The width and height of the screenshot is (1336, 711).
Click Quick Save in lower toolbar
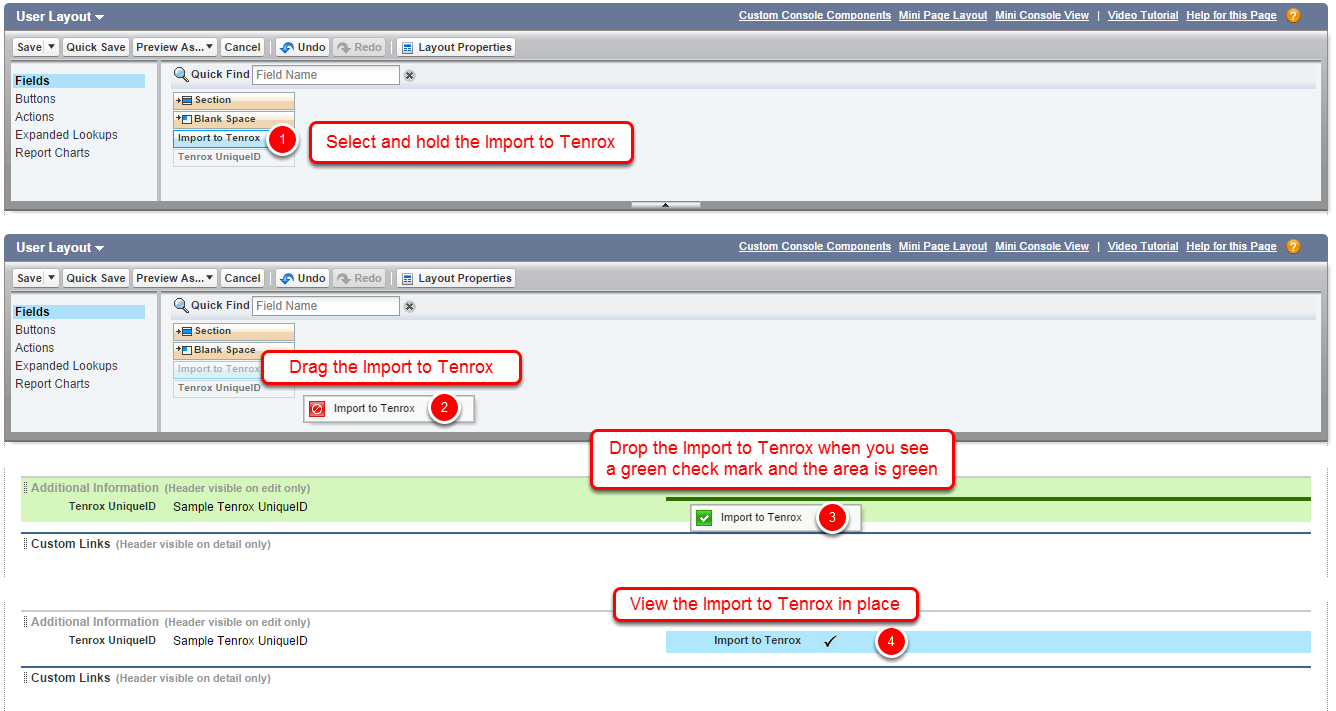[96, 278]
